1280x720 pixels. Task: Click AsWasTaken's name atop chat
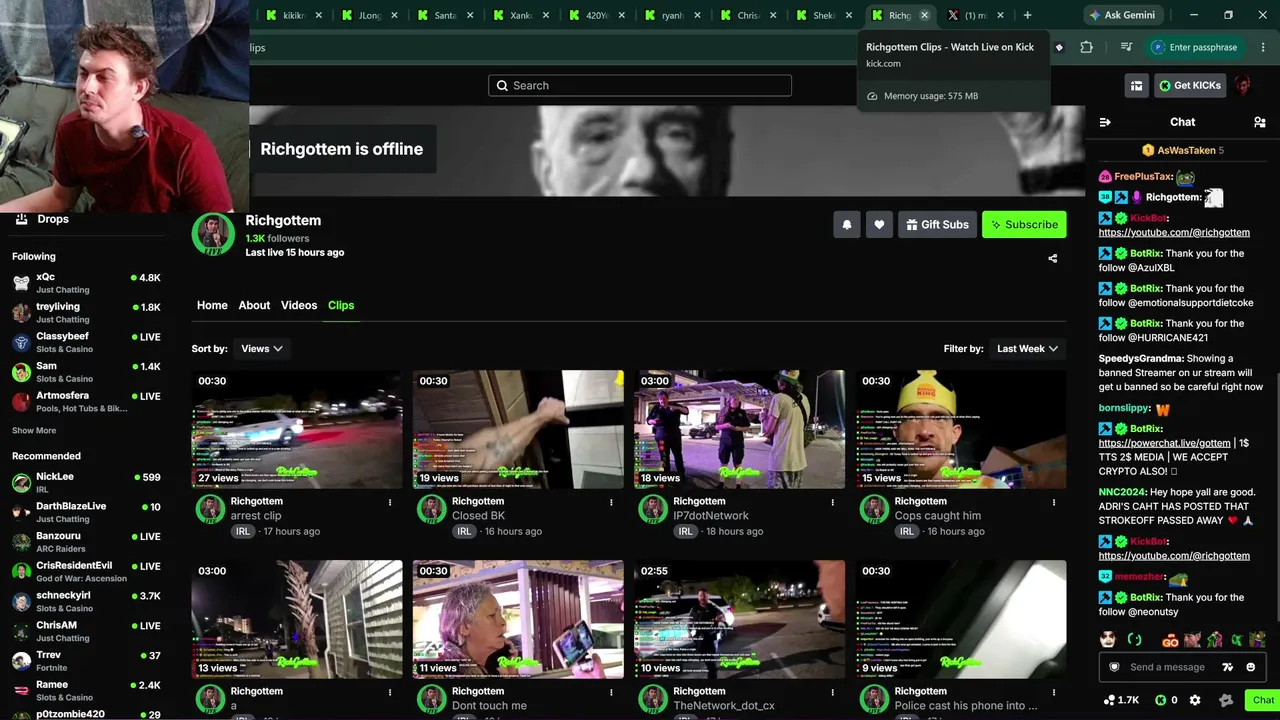[x=1186, y=151]
